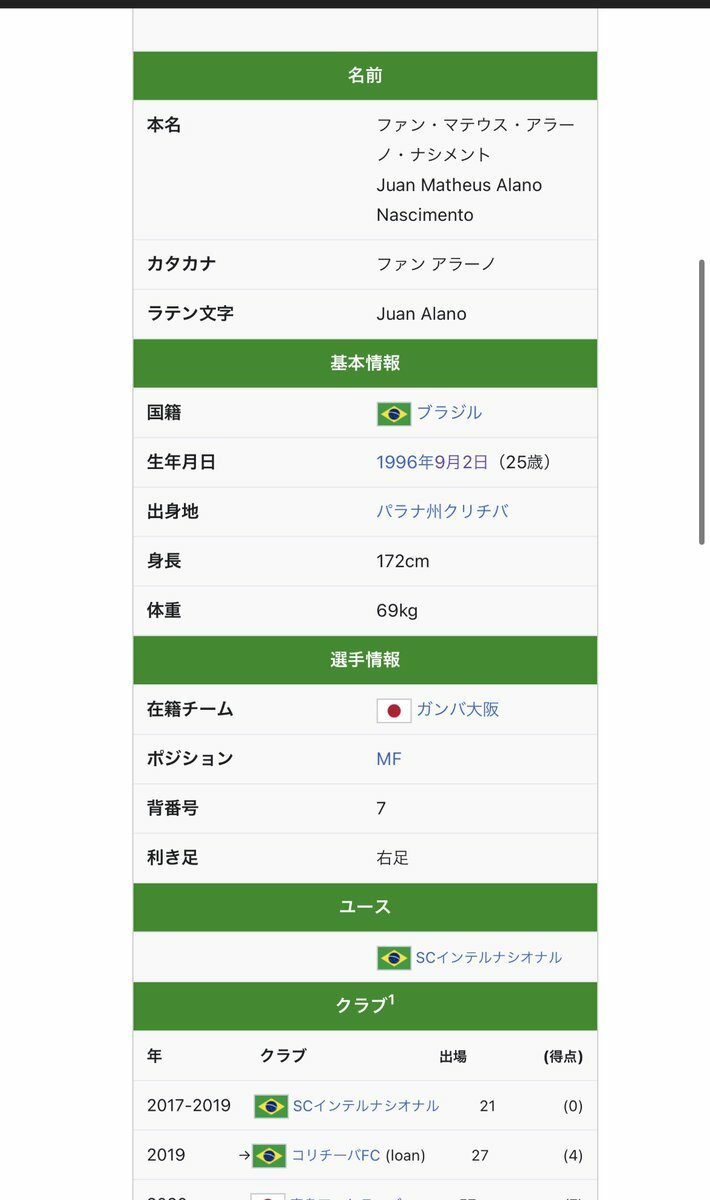This screenshot has width=710, height=1200.
Task: Click the Brazil flag in the 2017-2019 row
Action: coord(271,1106)
